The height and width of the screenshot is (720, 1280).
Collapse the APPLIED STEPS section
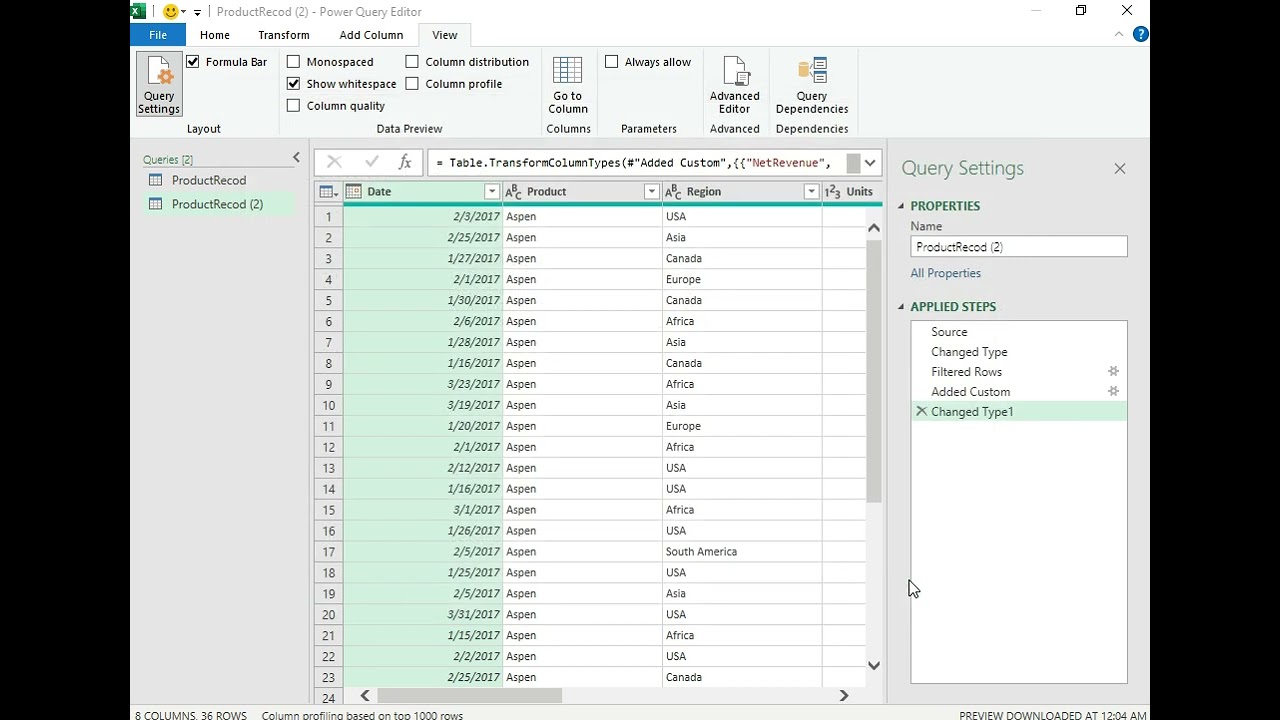pyautogui.click(x=901, y=307)
